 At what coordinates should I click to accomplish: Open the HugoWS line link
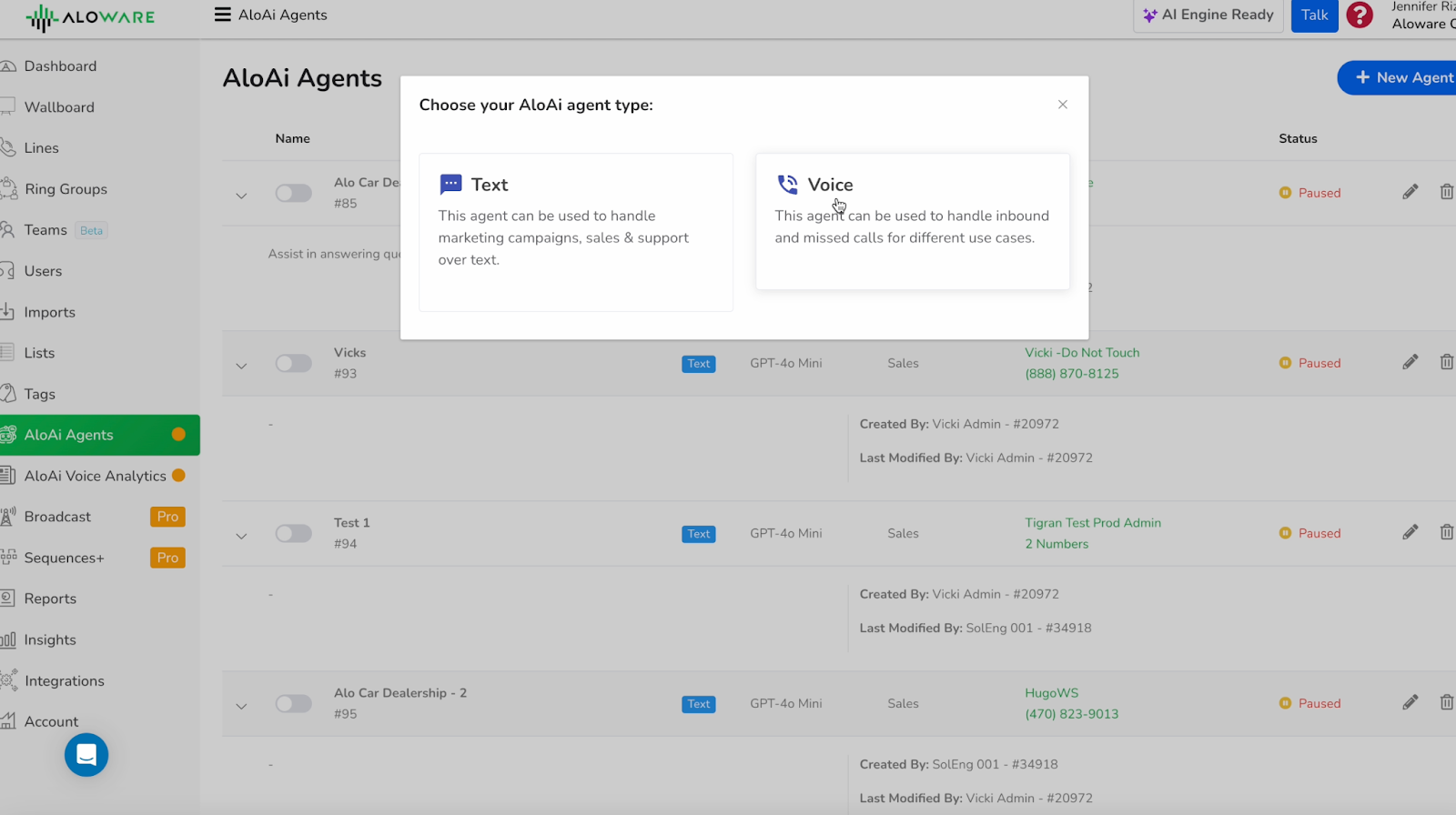(x=1052, y=693)
